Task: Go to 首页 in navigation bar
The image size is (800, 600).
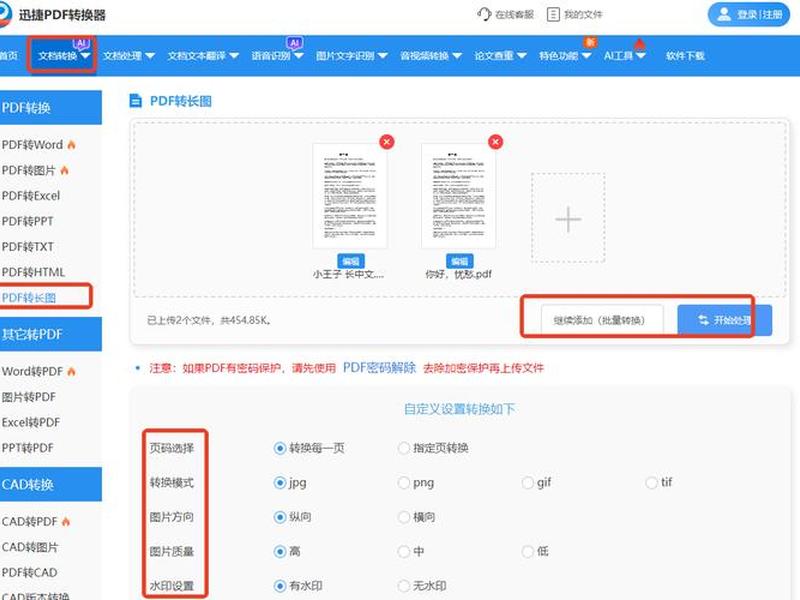Action: 9,56
